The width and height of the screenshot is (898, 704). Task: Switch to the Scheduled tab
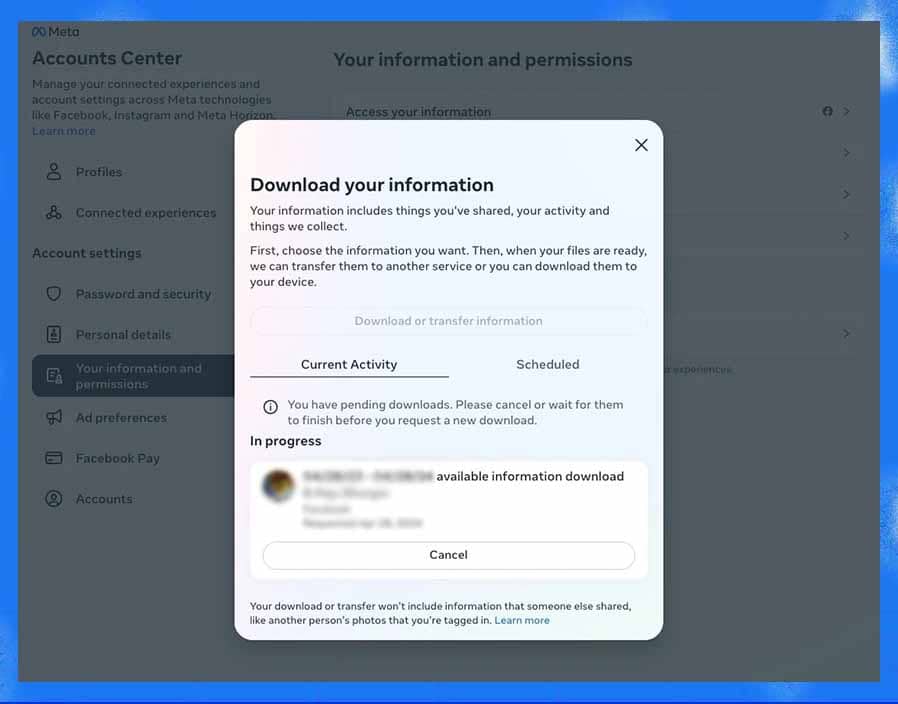pos(548,365)
